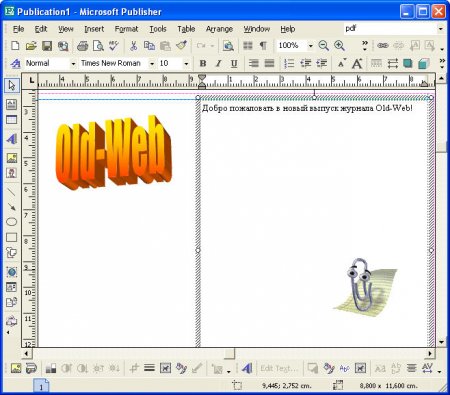Select the Rectangle shape tool
This screenshot has width=450, height=395.
12,237
